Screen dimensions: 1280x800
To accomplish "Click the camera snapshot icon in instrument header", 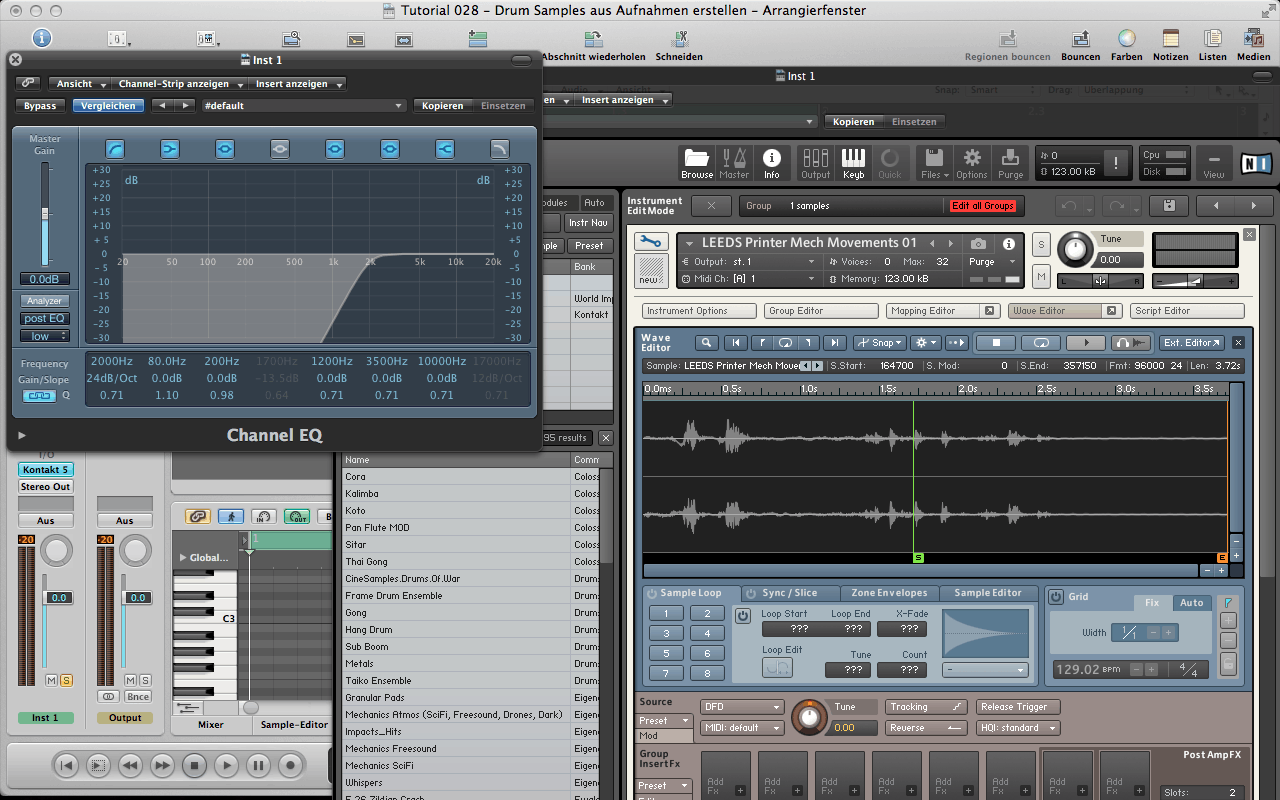I will coord(979,244).
